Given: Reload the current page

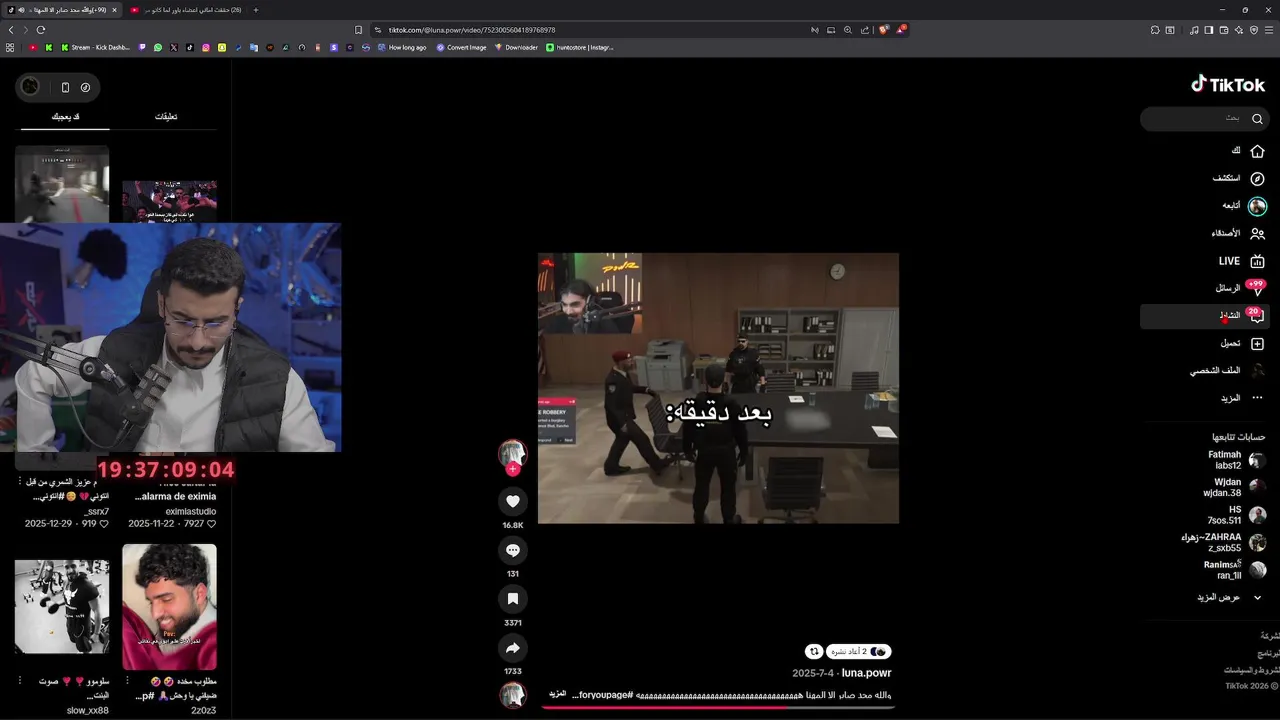Looking at the screenshot, I should point(41,30).
